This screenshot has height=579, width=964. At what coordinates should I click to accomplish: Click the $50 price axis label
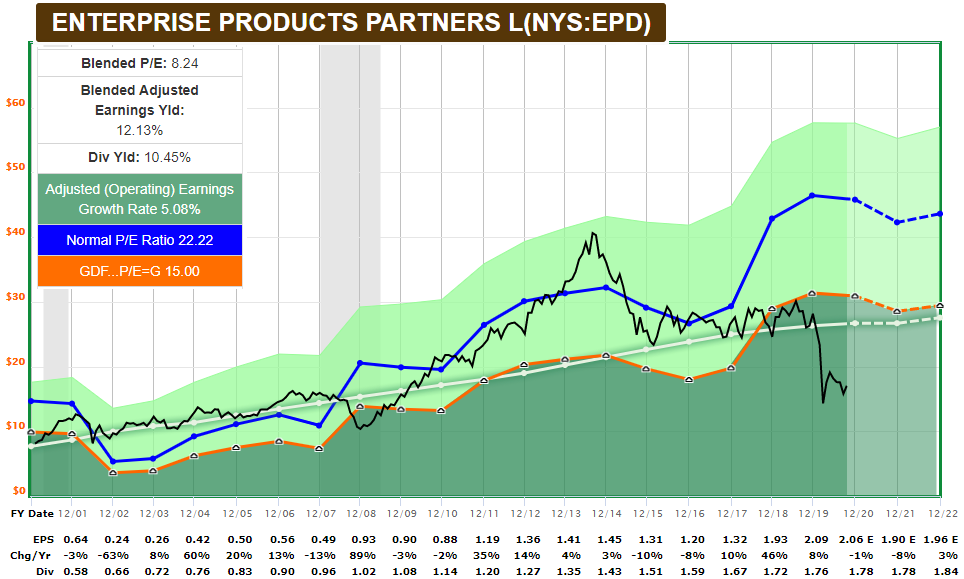pos(15,167)
